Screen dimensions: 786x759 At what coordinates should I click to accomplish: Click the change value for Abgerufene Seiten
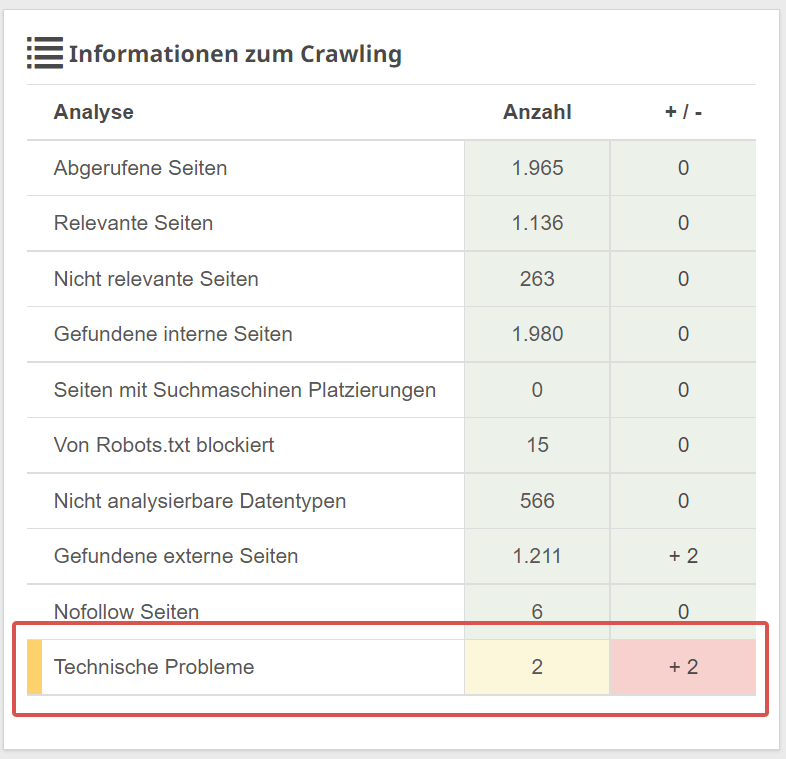[x=683, y=168]
